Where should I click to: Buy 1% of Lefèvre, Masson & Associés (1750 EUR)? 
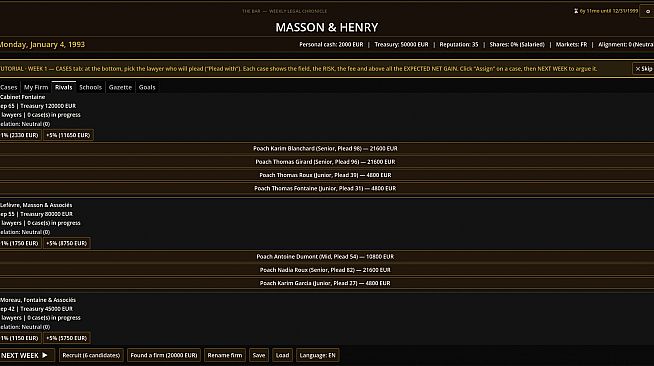(x=20, y=243)
